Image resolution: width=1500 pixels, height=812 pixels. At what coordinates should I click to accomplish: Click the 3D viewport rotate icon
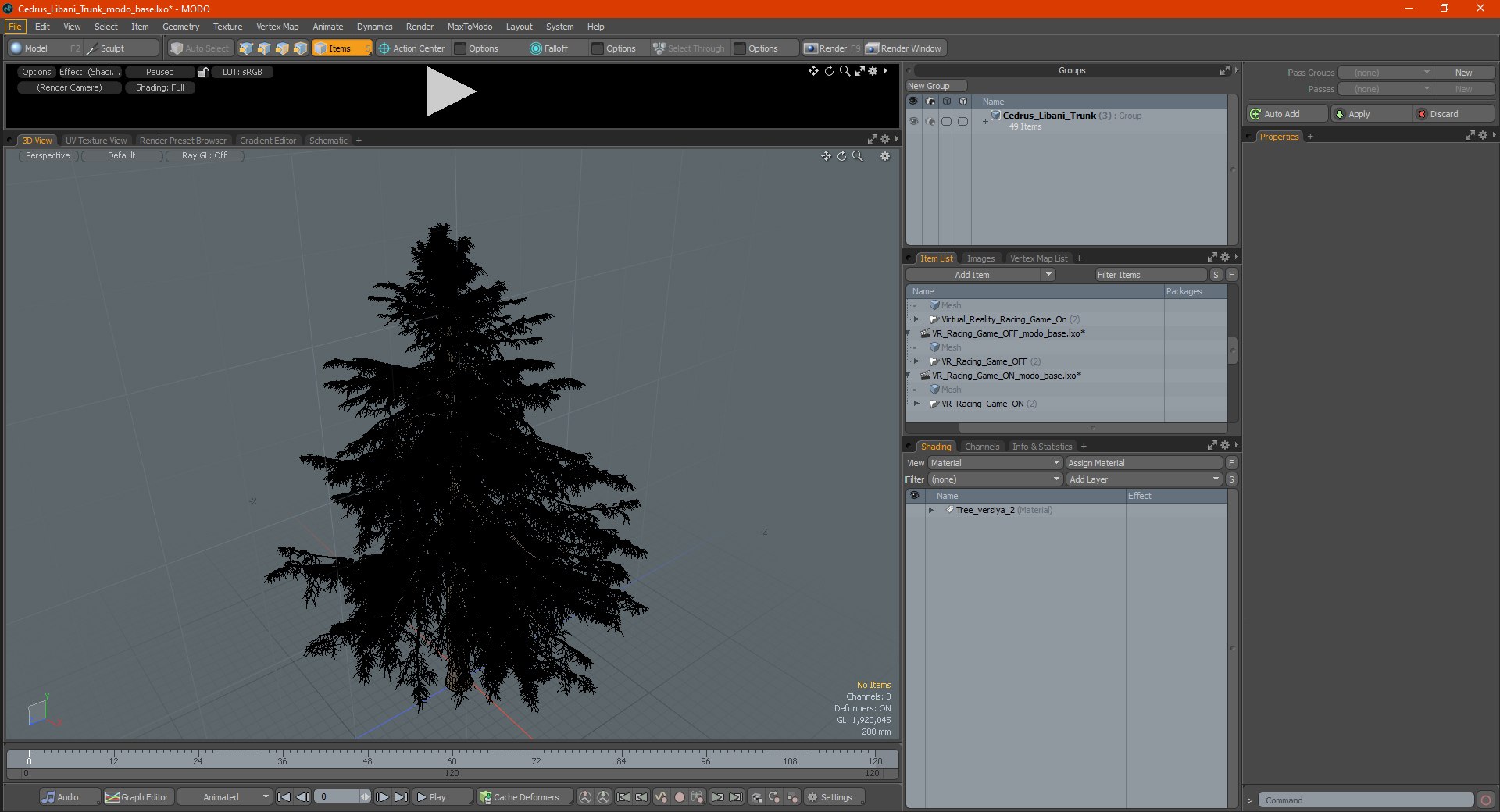click(x=841, y=156)
